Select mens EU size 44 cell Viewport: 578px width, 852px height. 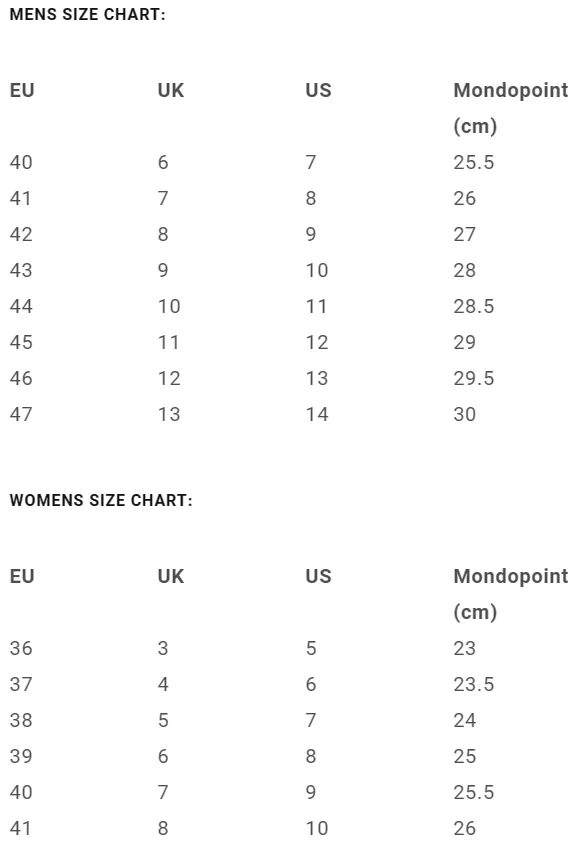[x=21, y=306]
